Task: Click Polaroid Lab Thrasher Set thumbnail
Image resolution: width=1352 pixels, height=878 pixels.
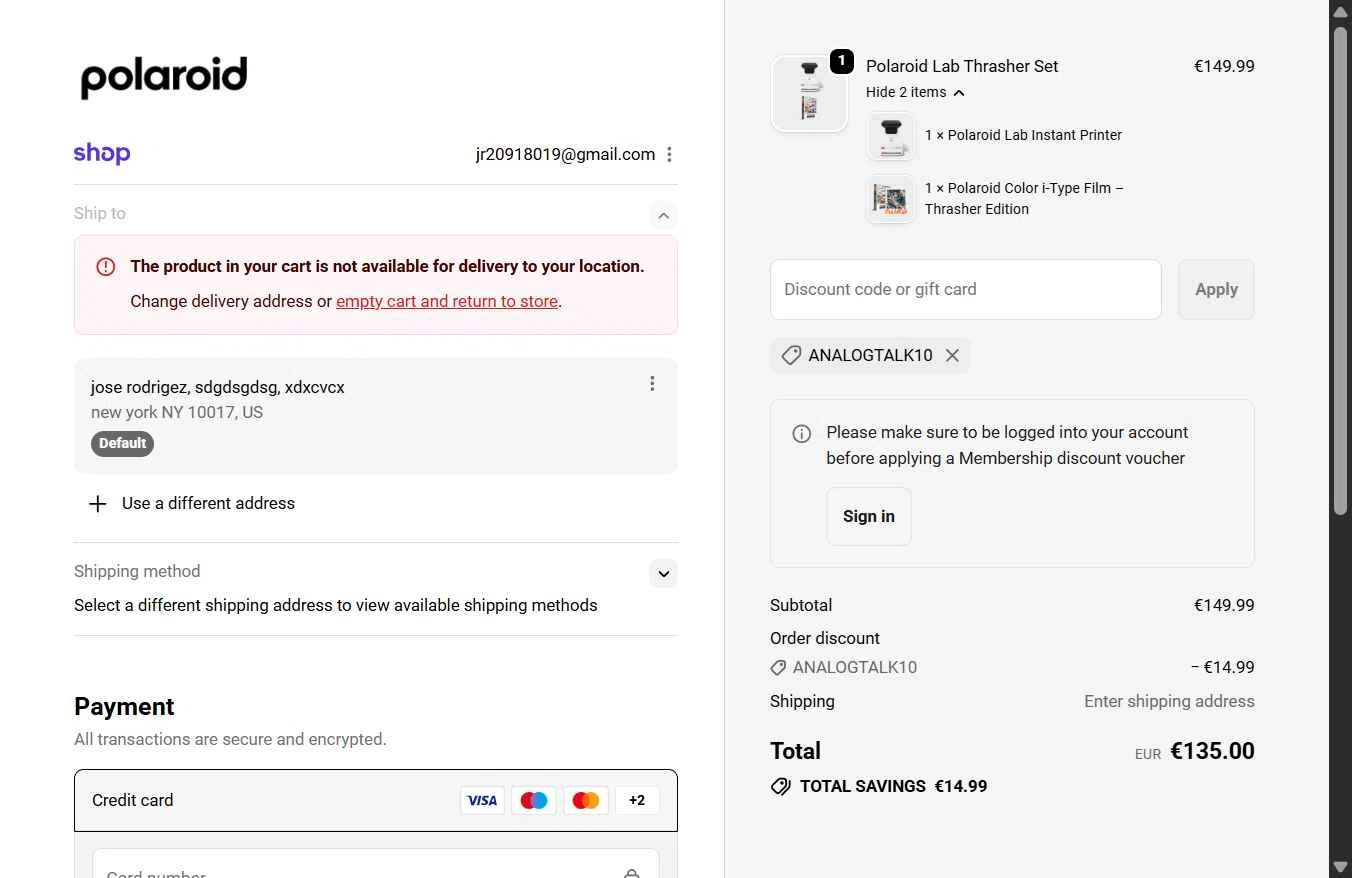Action: pyautogui.click(x=810, y=93)
